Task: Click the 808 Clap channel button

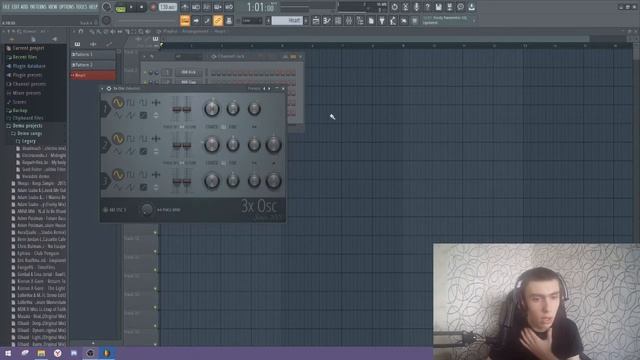Action: pyautogui.click(x=188, y=82)
